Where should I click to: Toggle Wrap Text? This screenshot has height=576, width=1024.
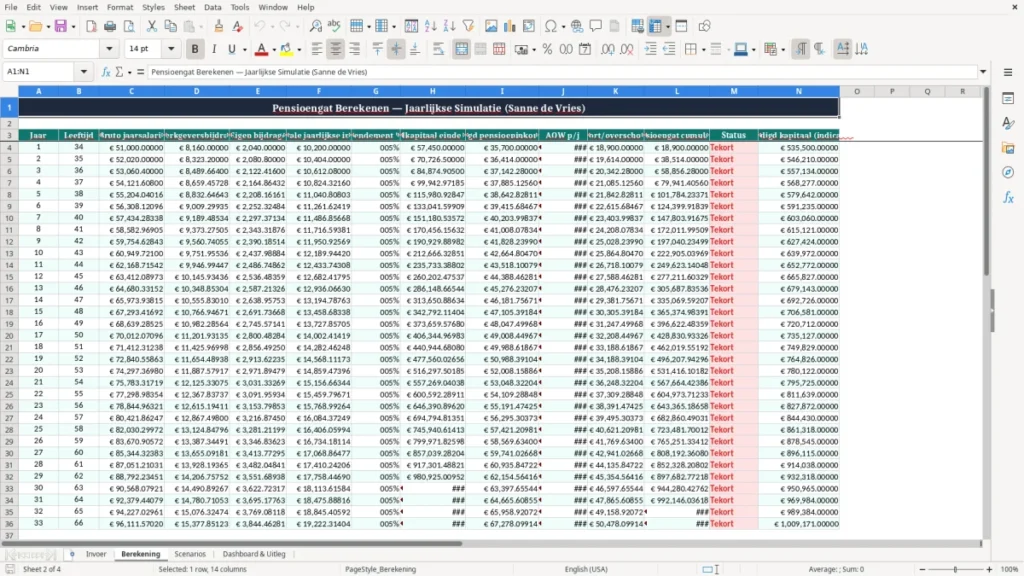pos(438,49)
